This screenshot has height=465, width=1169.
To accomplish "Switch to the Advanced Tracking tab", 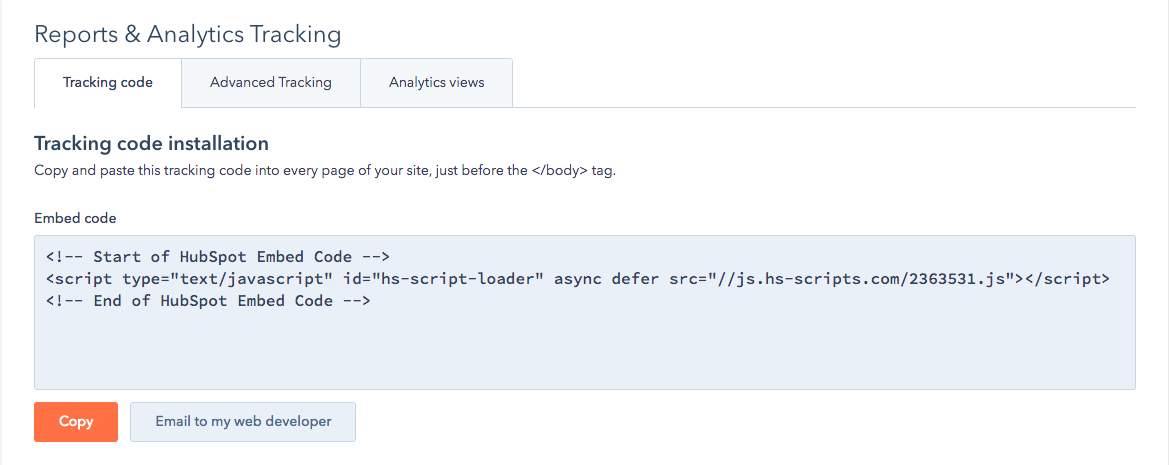I will 271,83.
